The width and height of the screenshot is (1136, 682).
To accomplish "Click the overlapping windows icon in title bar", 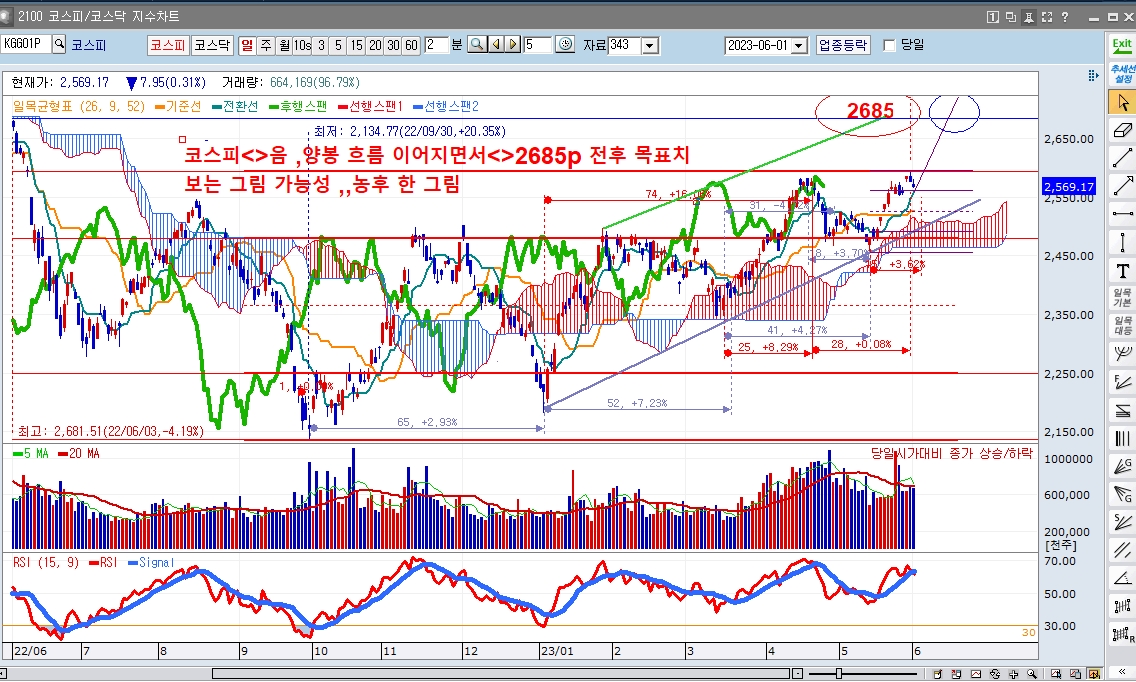I will (x=1011, y=17).
